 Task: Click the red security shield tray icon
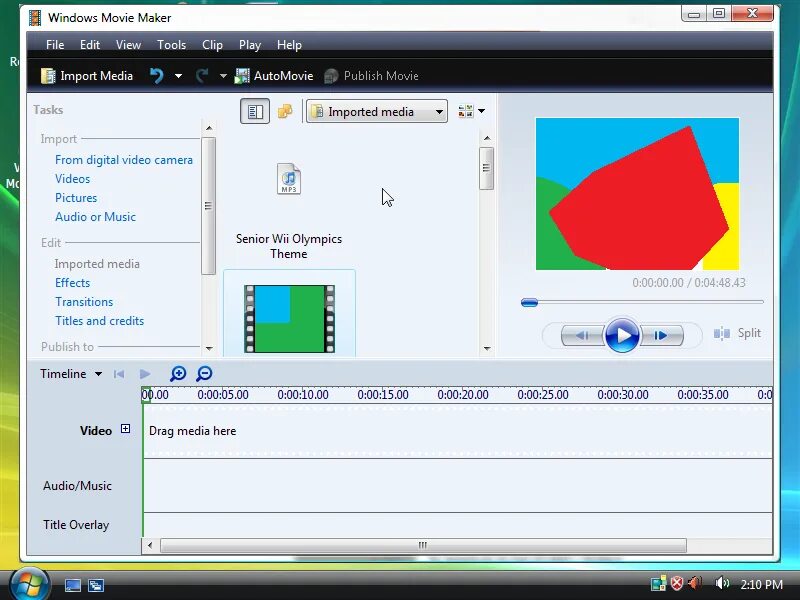coord(677,583)
